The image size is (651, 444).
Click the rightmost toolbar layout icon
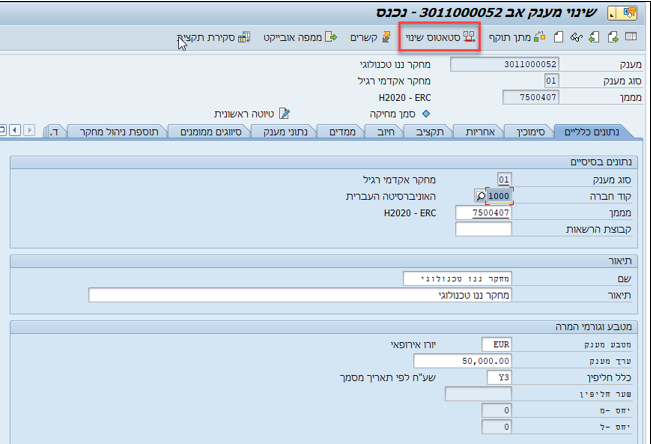tap(631, 37)
